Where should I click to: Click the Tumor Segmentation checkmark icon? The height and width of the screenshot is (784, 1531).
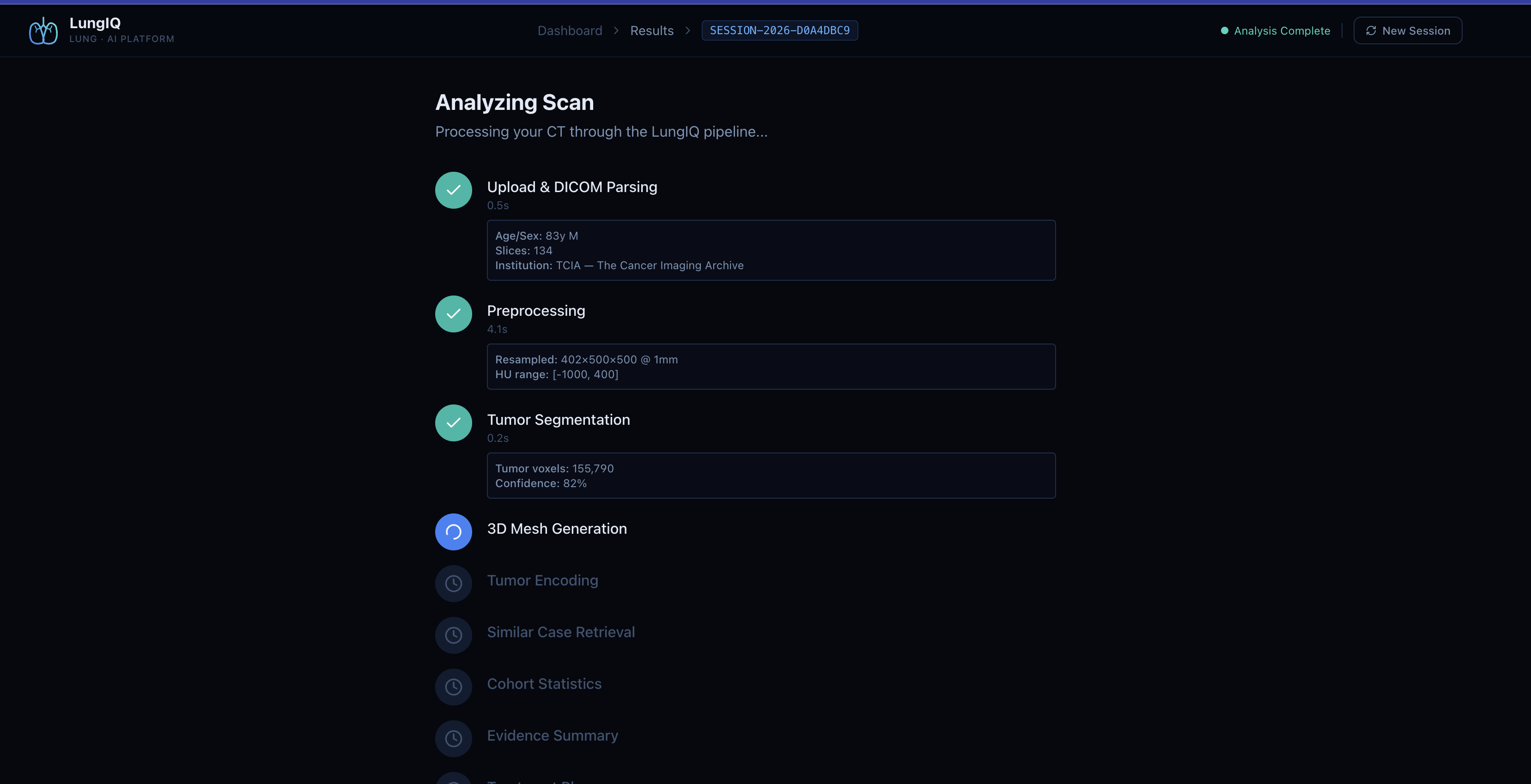[453, 423]
